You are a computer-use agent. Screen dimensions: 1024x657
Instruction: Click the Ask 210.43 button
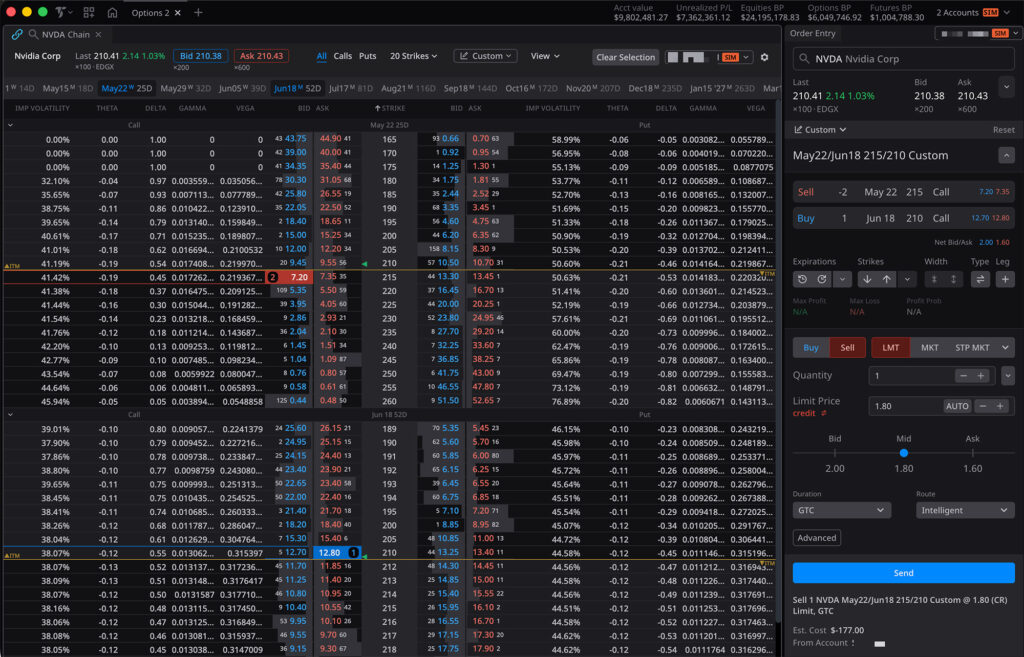(x=261, y=56)
